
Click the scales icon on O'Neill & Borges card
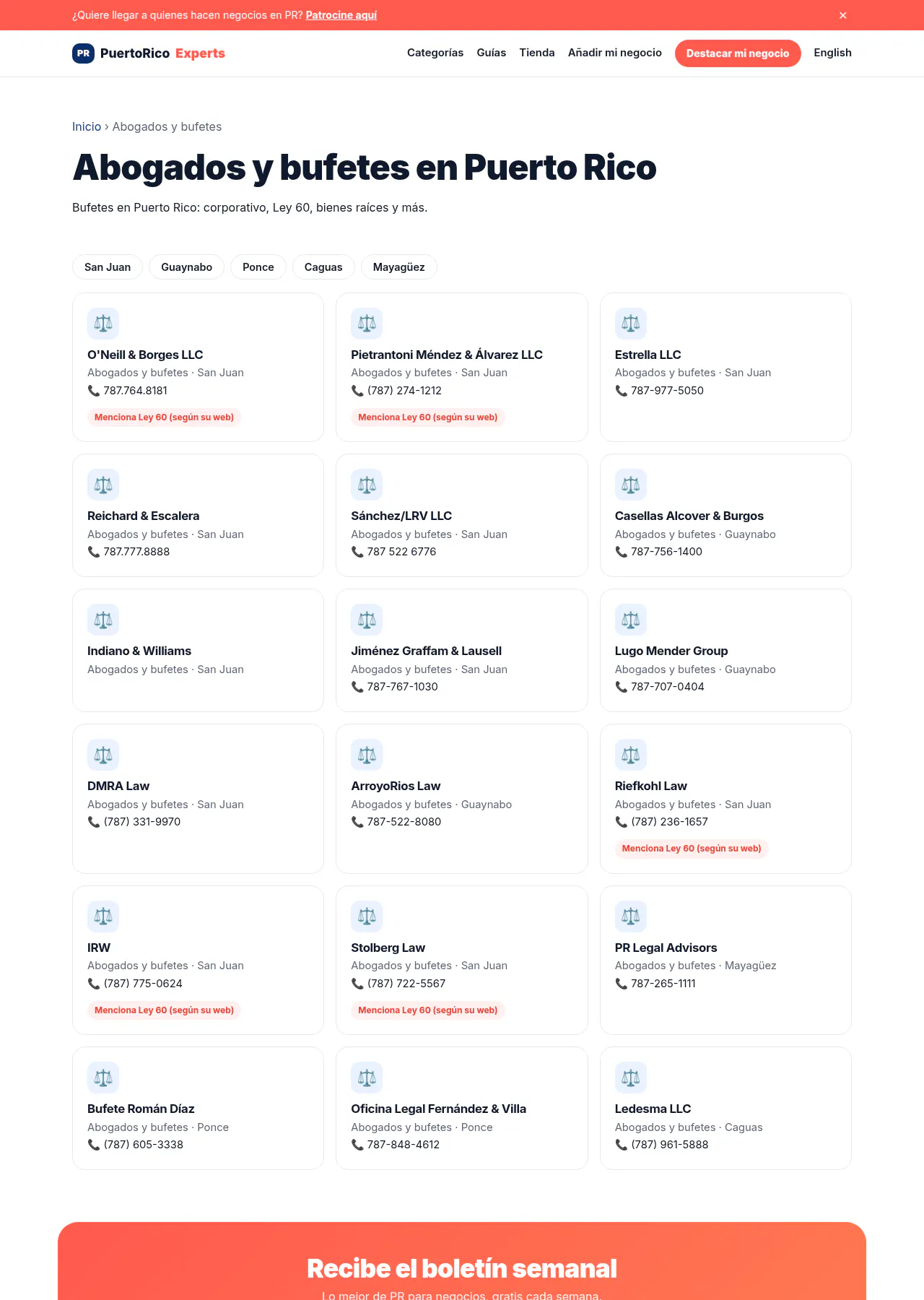pos(103,324)
